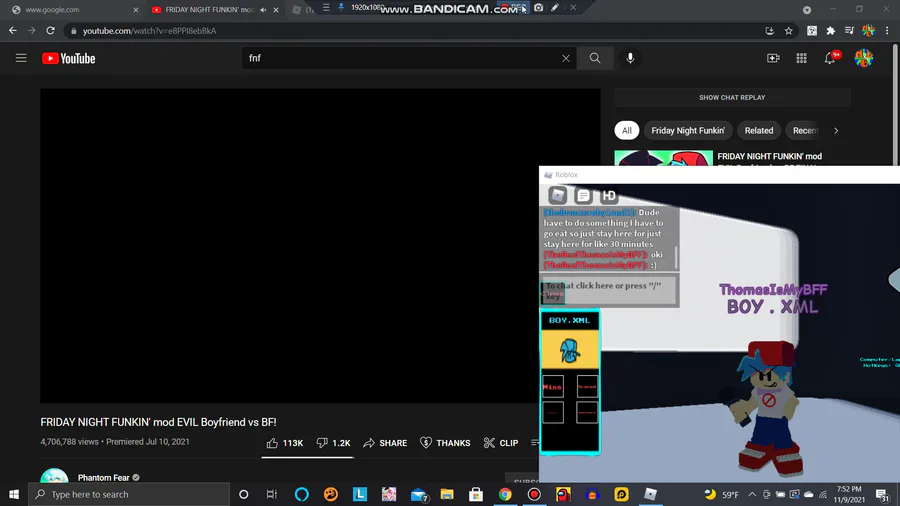Click the black video player area
This screenshot has width=900, height=506.
tap(320, 246)
